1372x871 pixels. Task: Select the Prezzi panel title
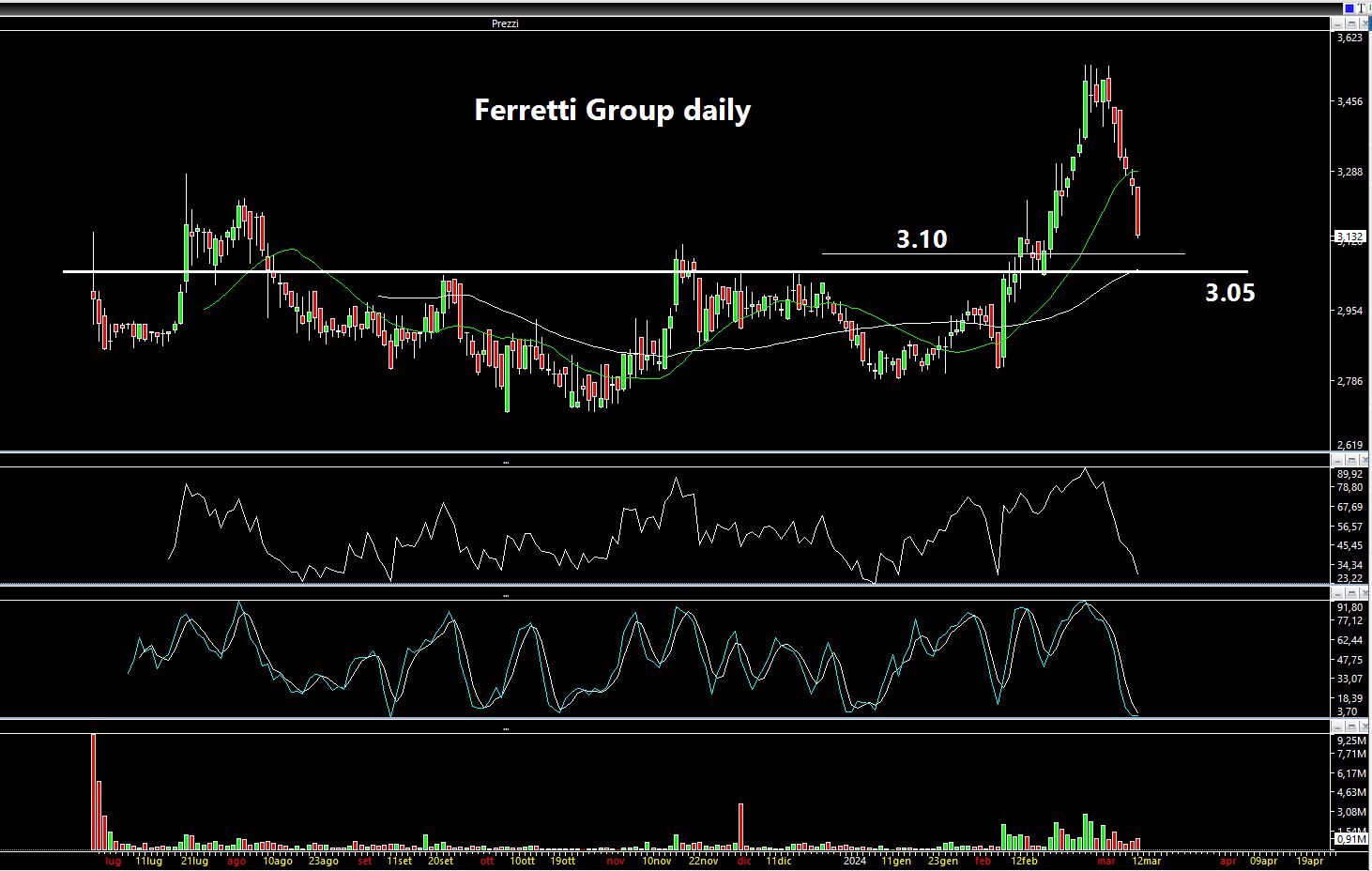[505, 23]
